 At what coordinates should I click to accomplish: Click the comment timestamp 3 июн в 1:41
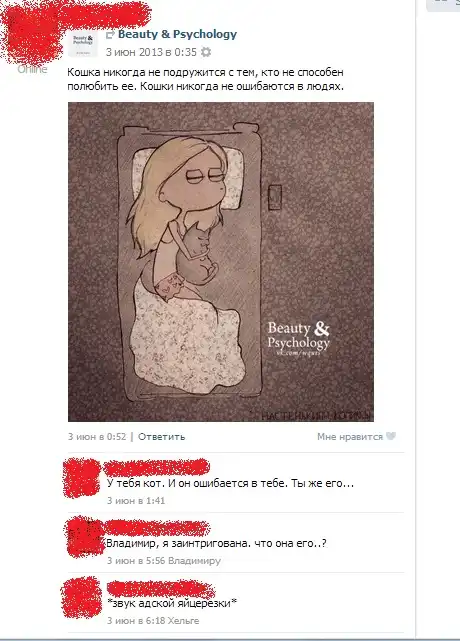[136, 500]
